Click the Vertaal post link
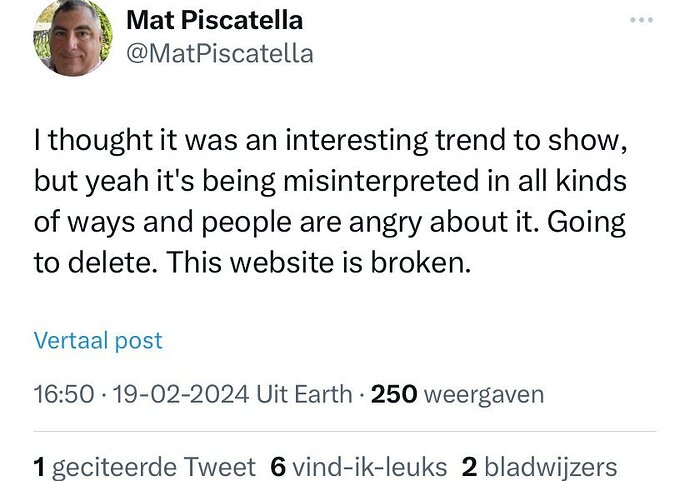690x481 pixels. coord(98,340)
